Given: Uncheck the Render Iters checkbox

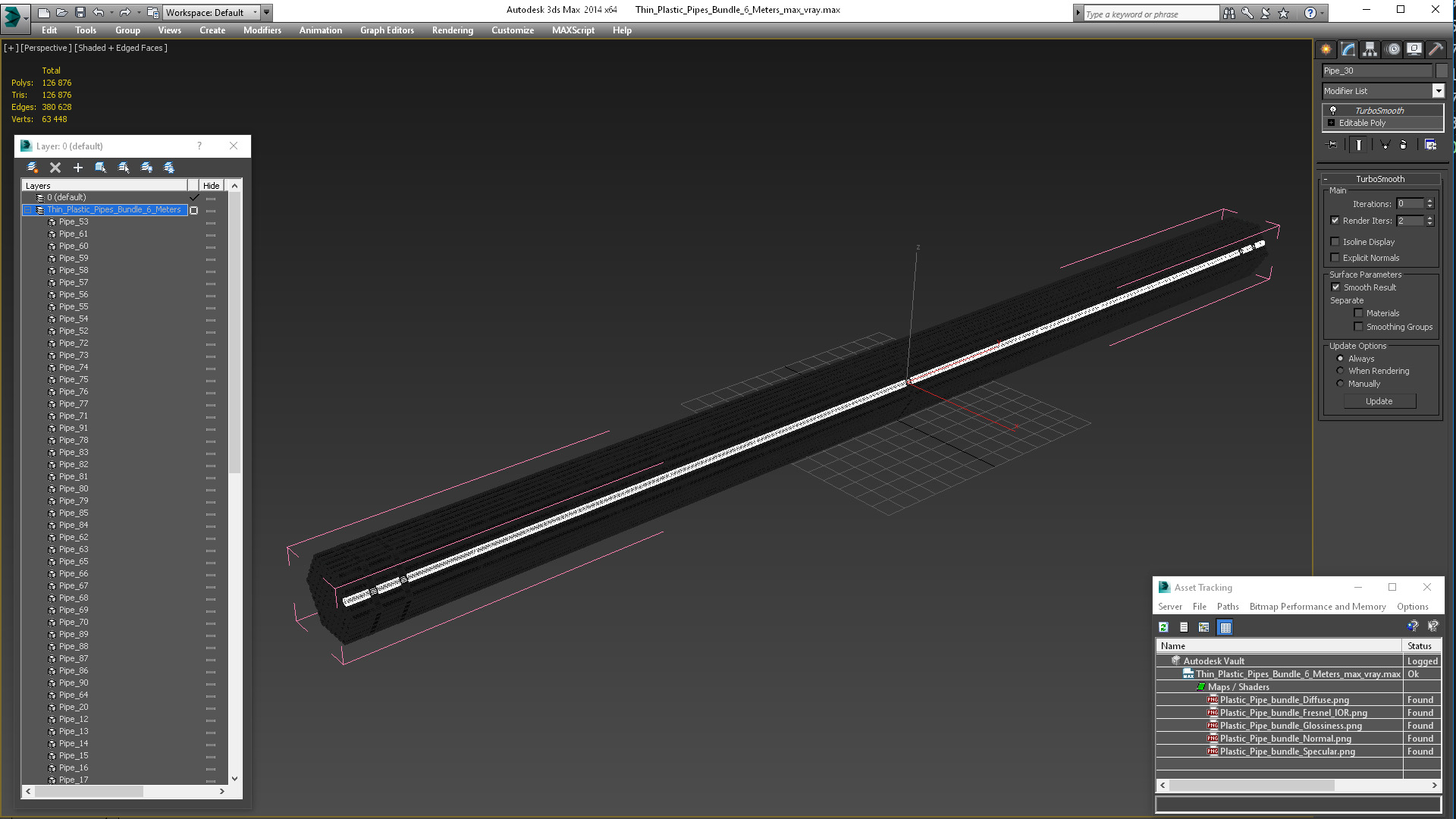Looking at the screenshot, I should [1335, 221].
